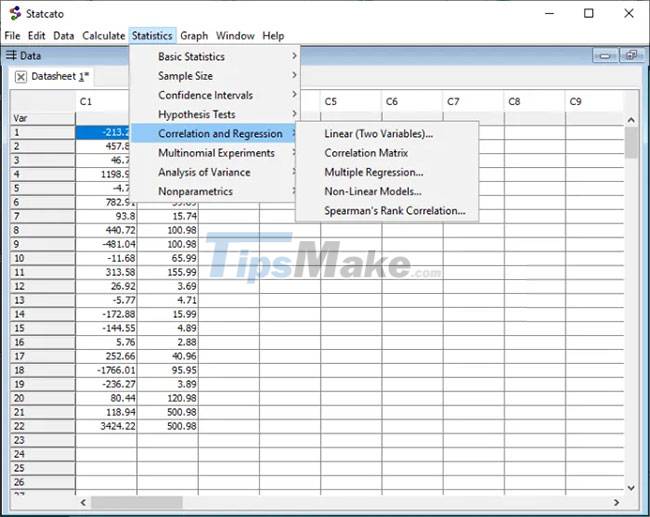The image size is (650, 517).
Task: Click the cell containing 120.98
Action: pyautogui.click(x=167, y=398)
